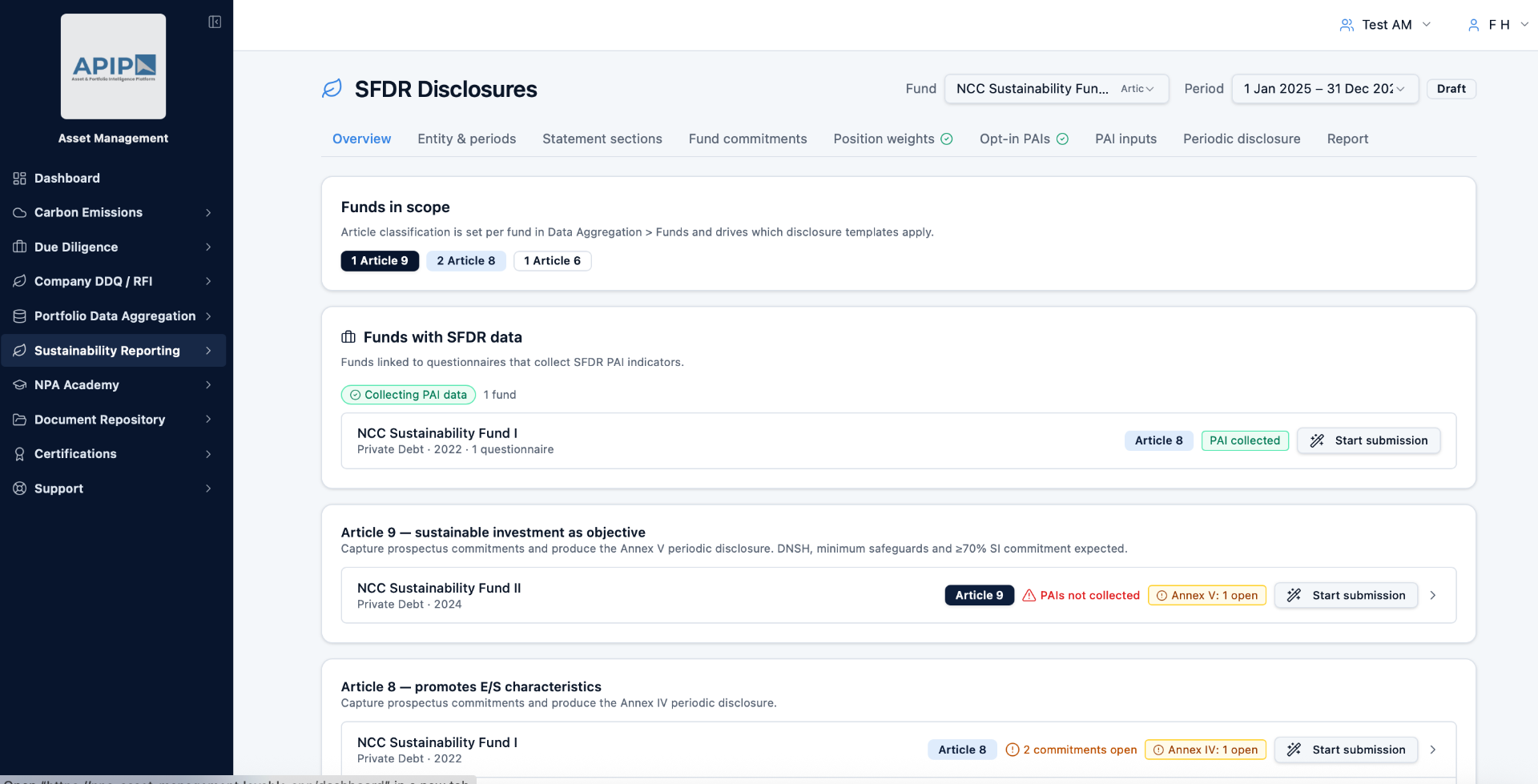1538x784 pixels.
Task: Click the Due Diligence briefcase icon
Action: [20, 247]
